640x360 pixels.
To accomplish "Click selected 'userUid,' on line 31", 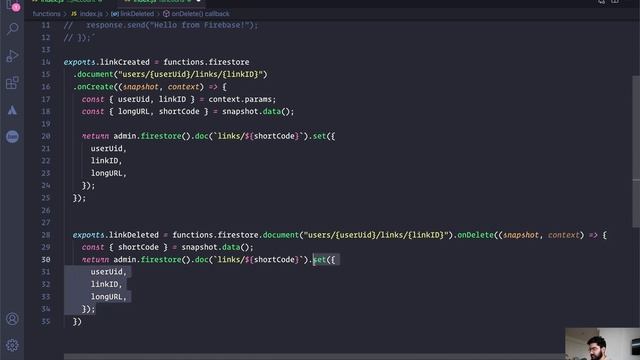I will [109, 272].
